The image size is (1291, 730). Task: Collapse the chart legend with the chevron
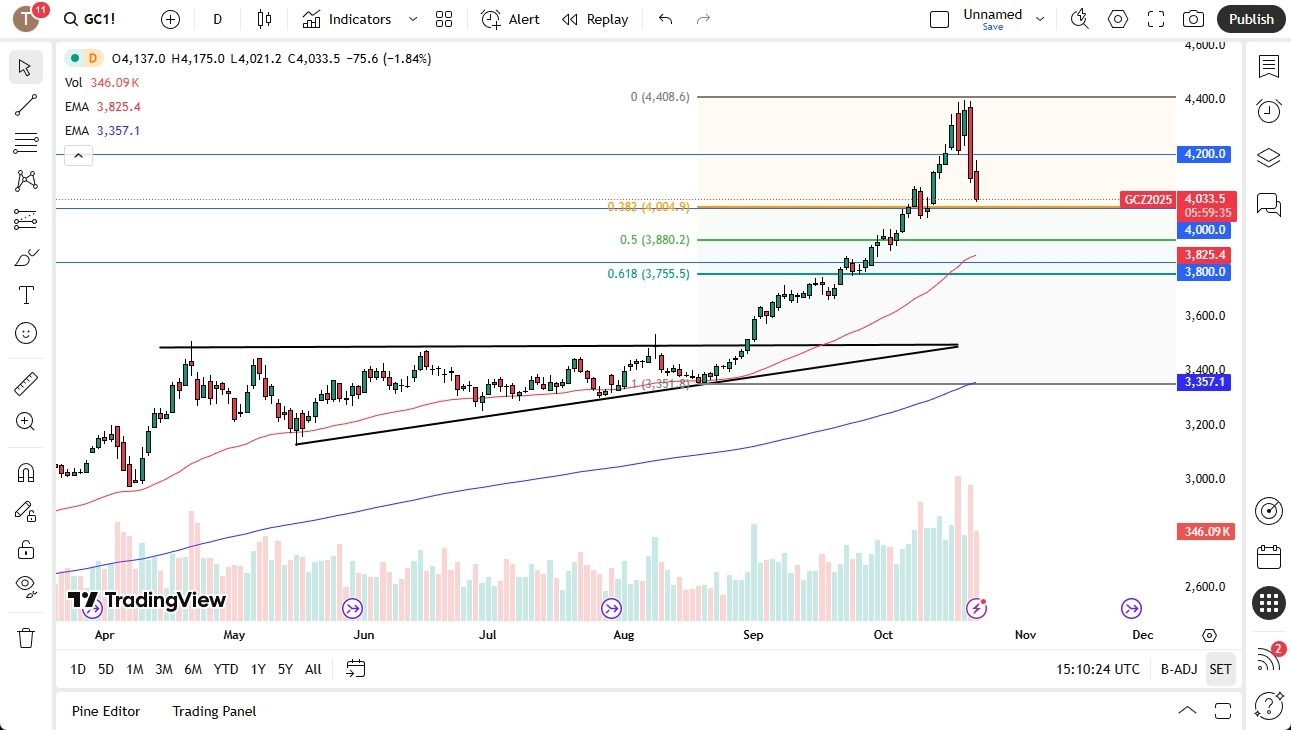pos(78,155)
